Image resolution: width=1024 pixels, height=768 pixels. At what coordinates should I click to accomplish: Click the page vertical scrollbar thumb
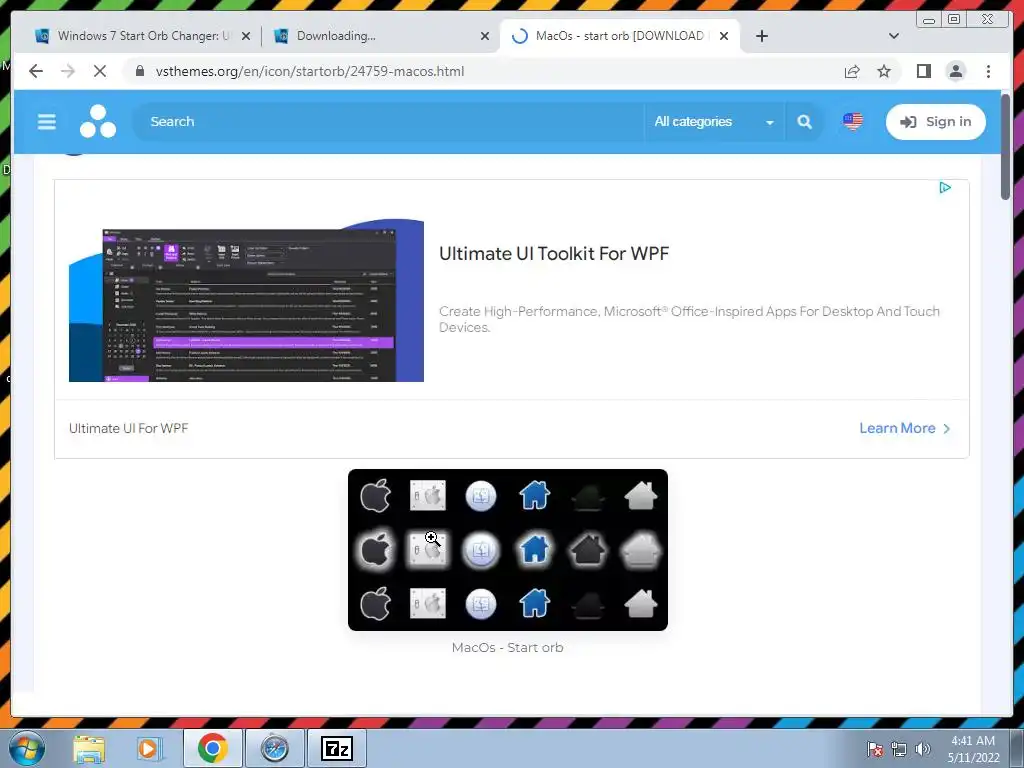(x=1006, y=146)
